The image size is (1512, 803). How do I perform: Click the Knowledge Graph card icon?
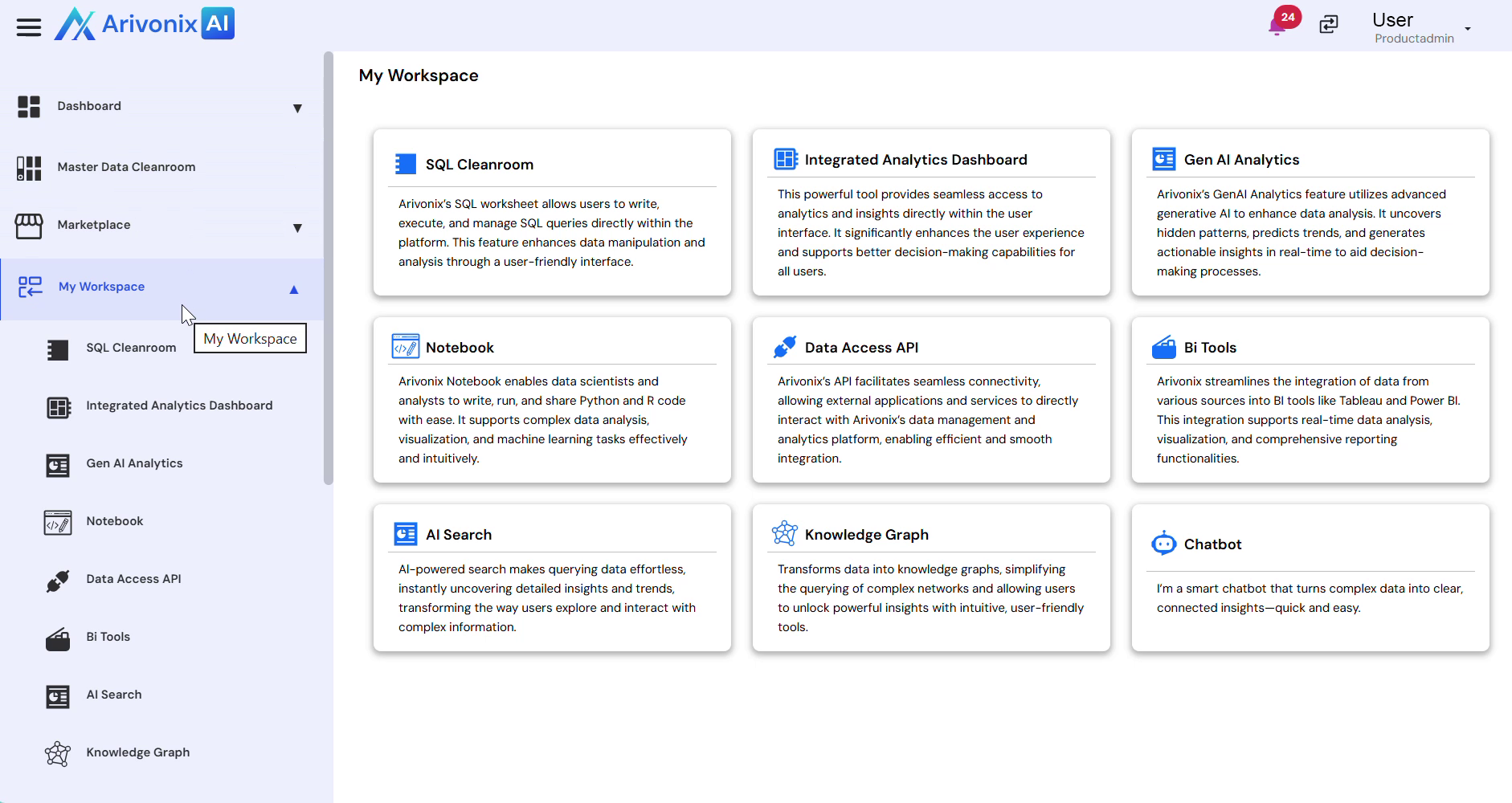tap(784, 534)
